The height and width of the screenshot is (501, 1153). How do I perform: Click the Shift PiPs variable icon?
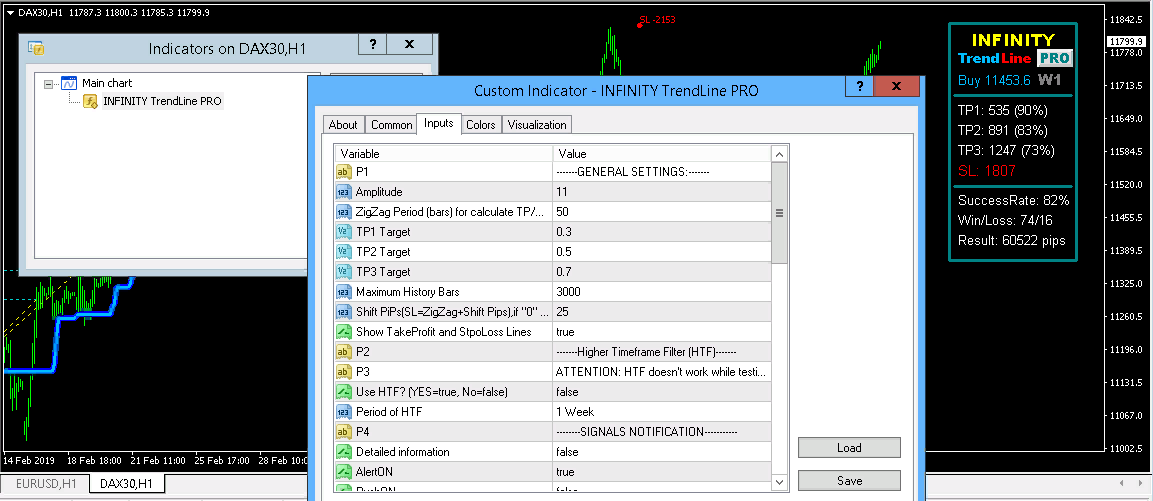coord(343,312)
